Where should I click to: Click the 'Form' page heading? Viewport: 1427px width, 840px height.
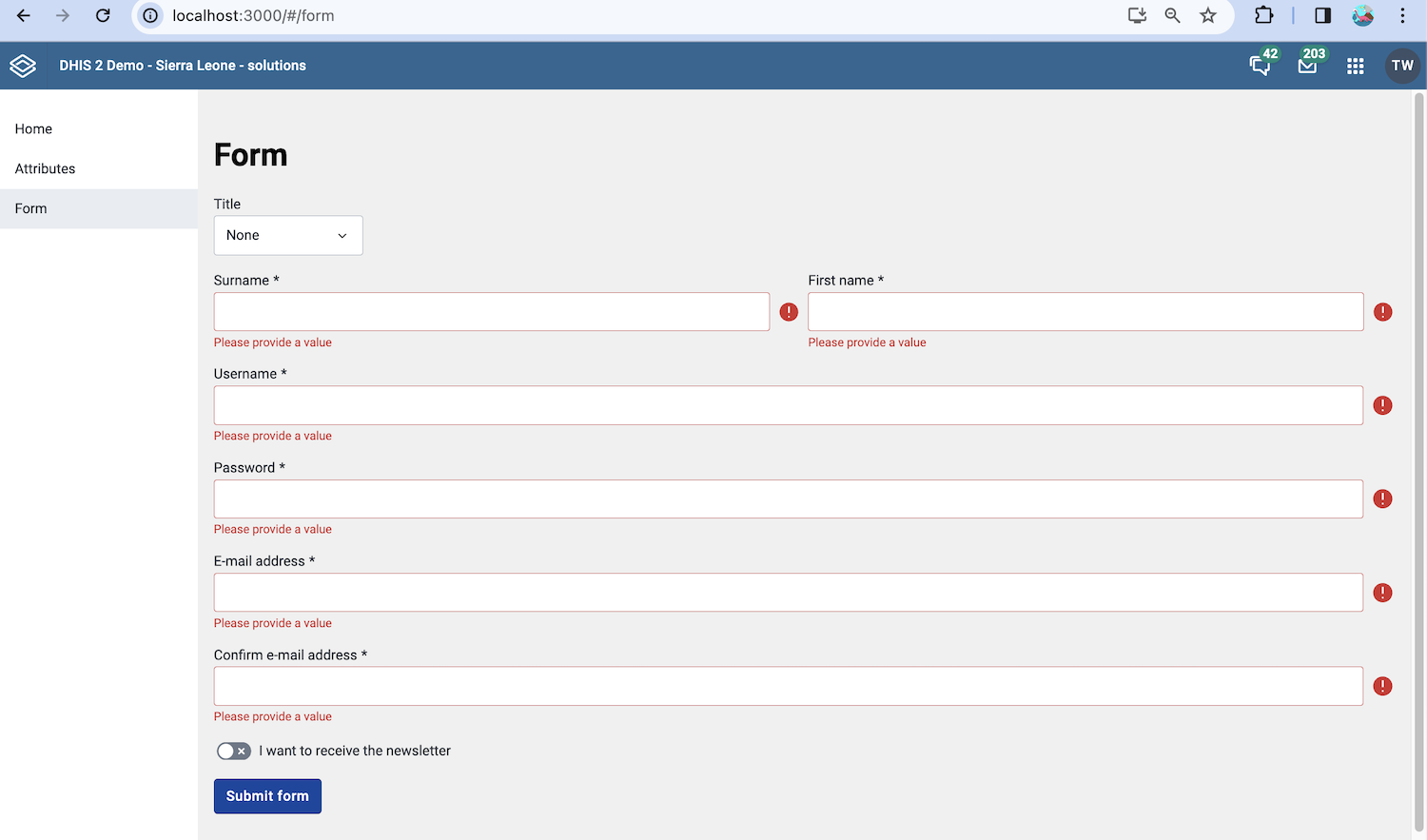(x=250, y=155)
